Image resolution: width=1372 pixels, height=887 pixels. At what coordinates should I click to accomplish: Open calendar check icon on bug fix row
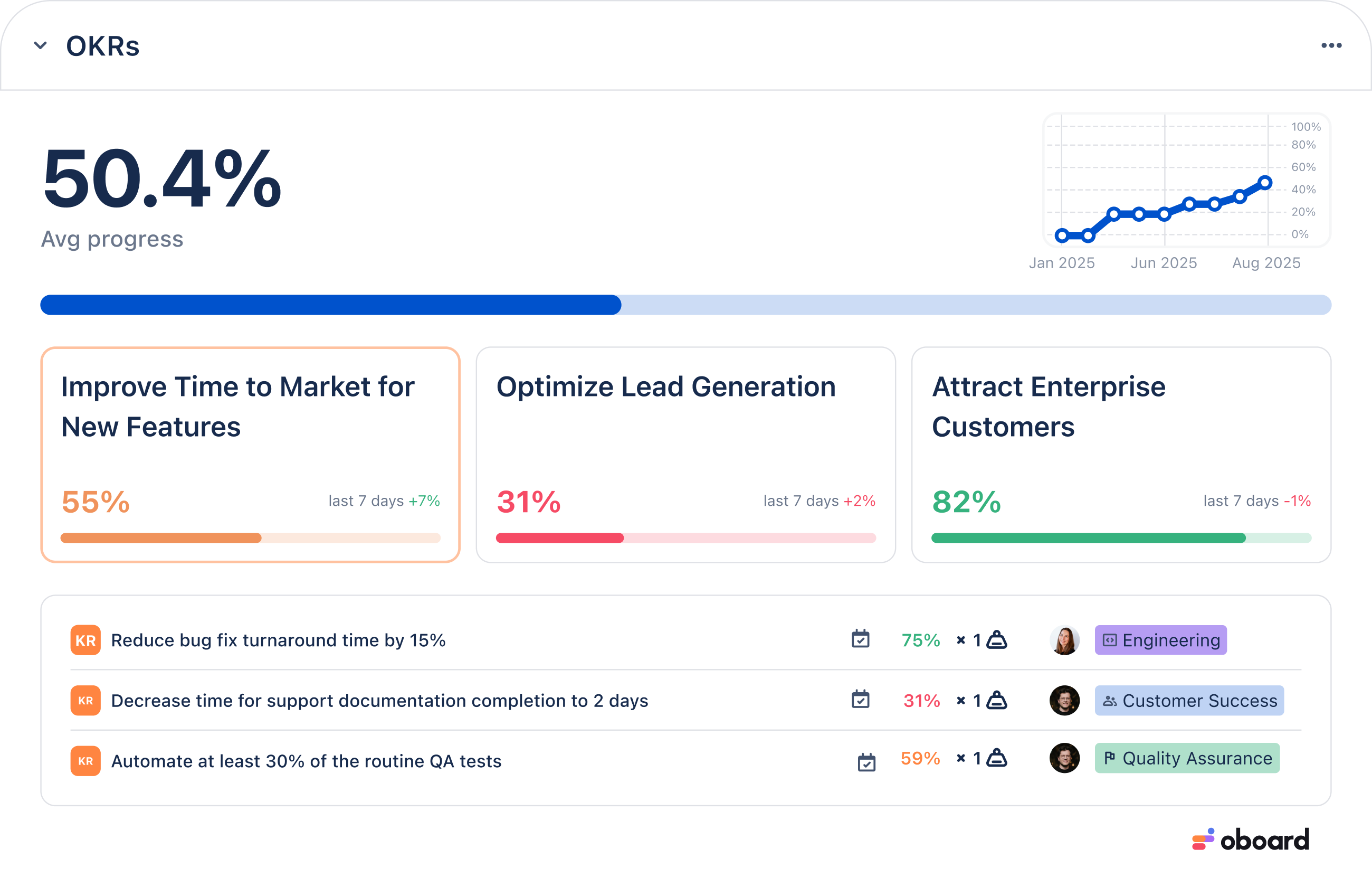[860, 639]
